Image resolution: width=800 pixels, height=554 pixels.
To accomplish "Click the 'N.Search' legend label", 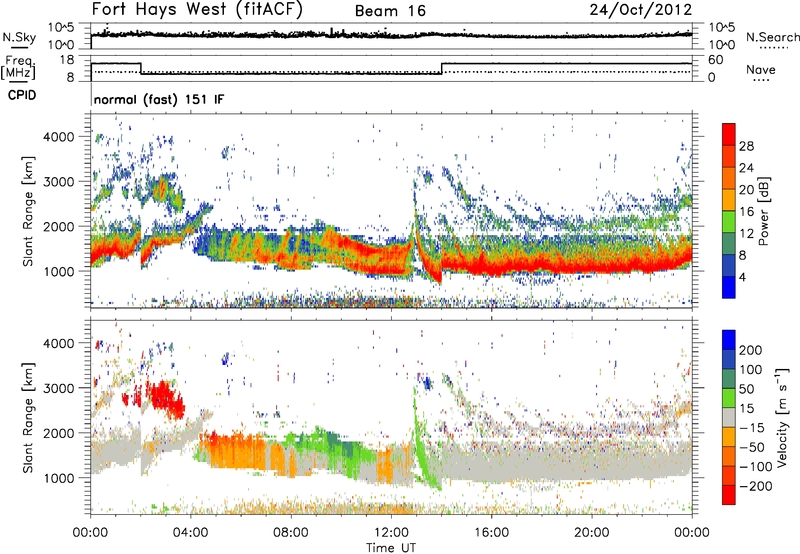I will (772, 37).
